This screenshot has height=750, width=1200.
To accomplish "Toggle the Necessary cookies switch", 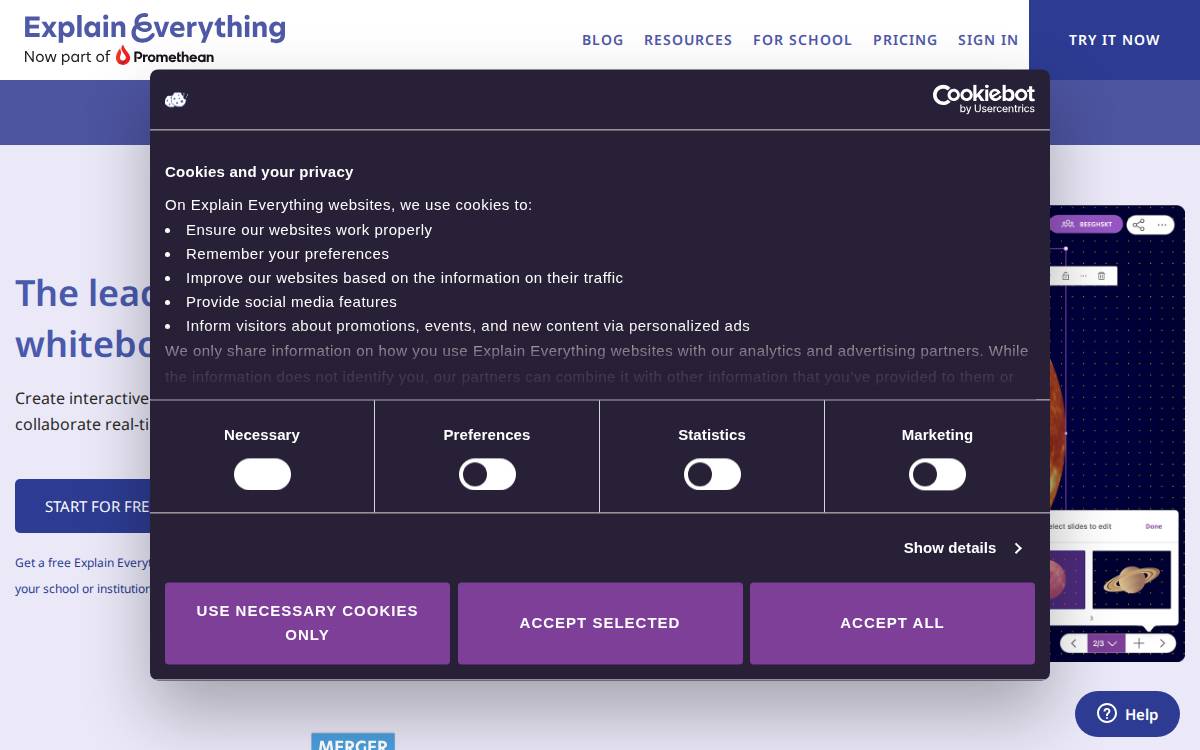I will (x=262, y=474).
